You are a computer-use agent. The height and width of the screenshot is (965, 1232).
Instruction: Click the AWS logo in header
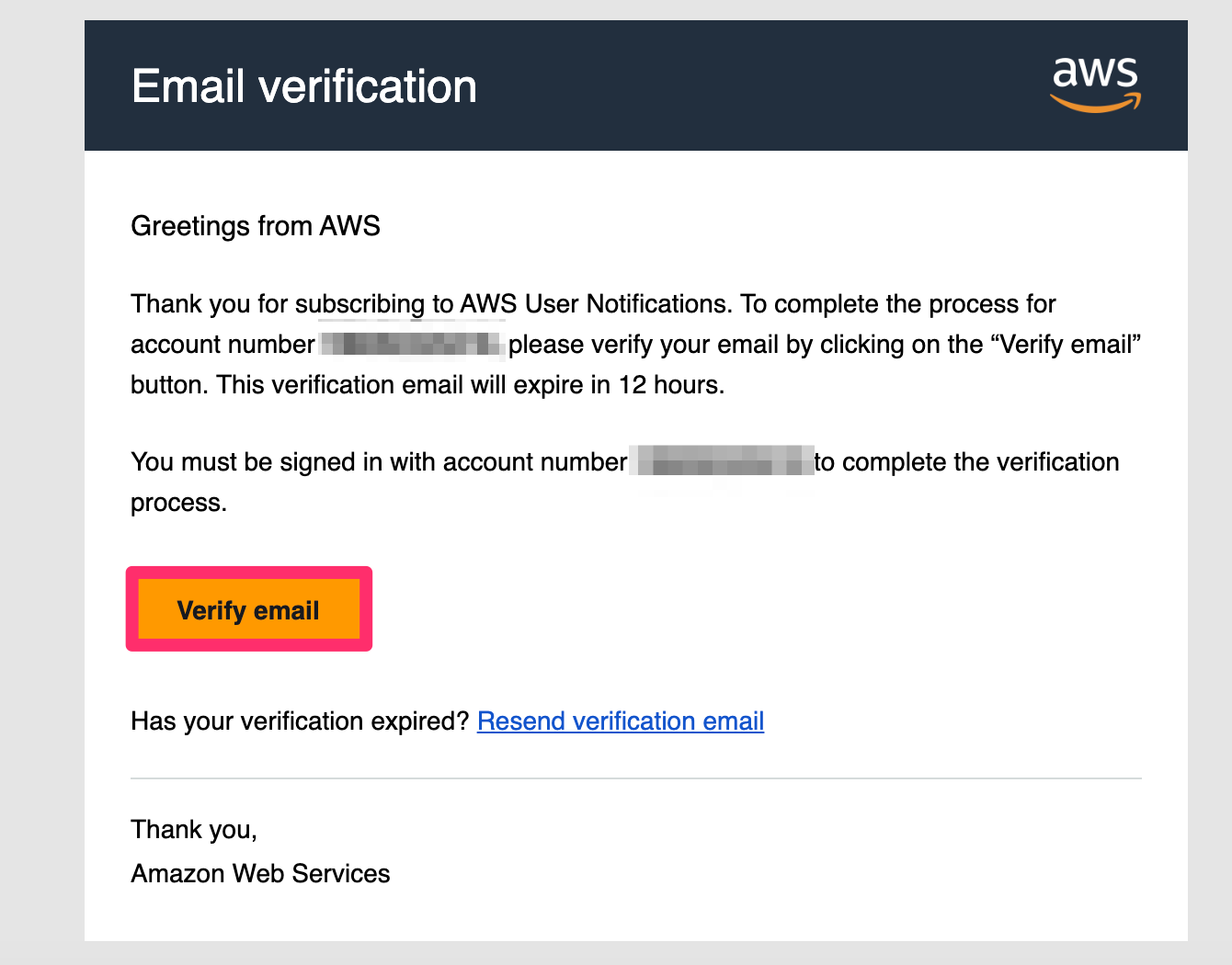tap(1096, 84)
